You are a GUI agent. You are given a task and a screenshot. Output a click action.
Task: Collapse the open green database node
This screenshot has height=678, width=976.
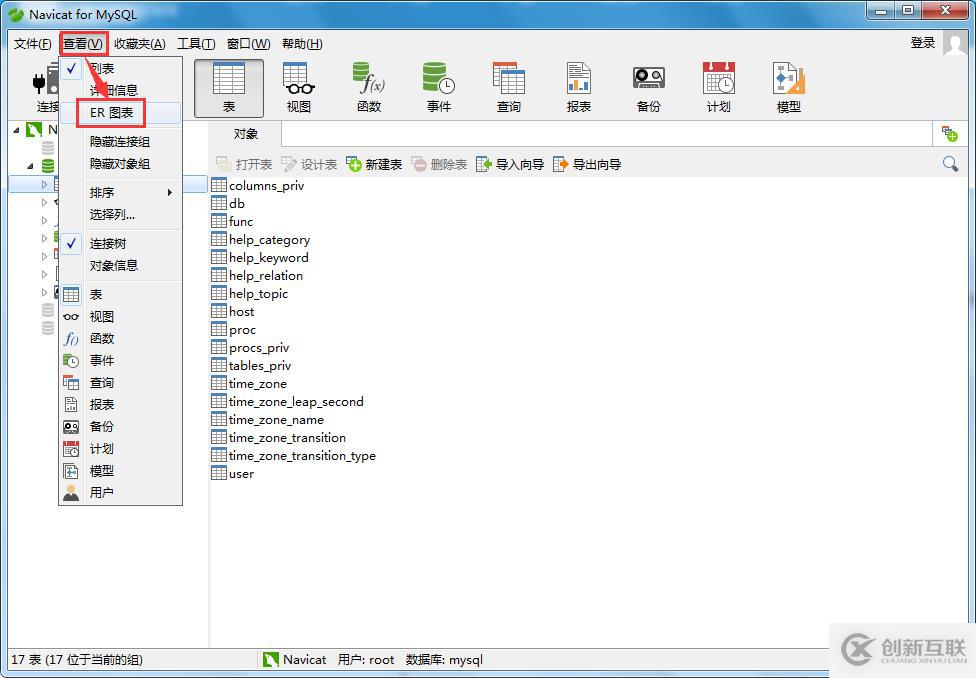pos(30,166)
